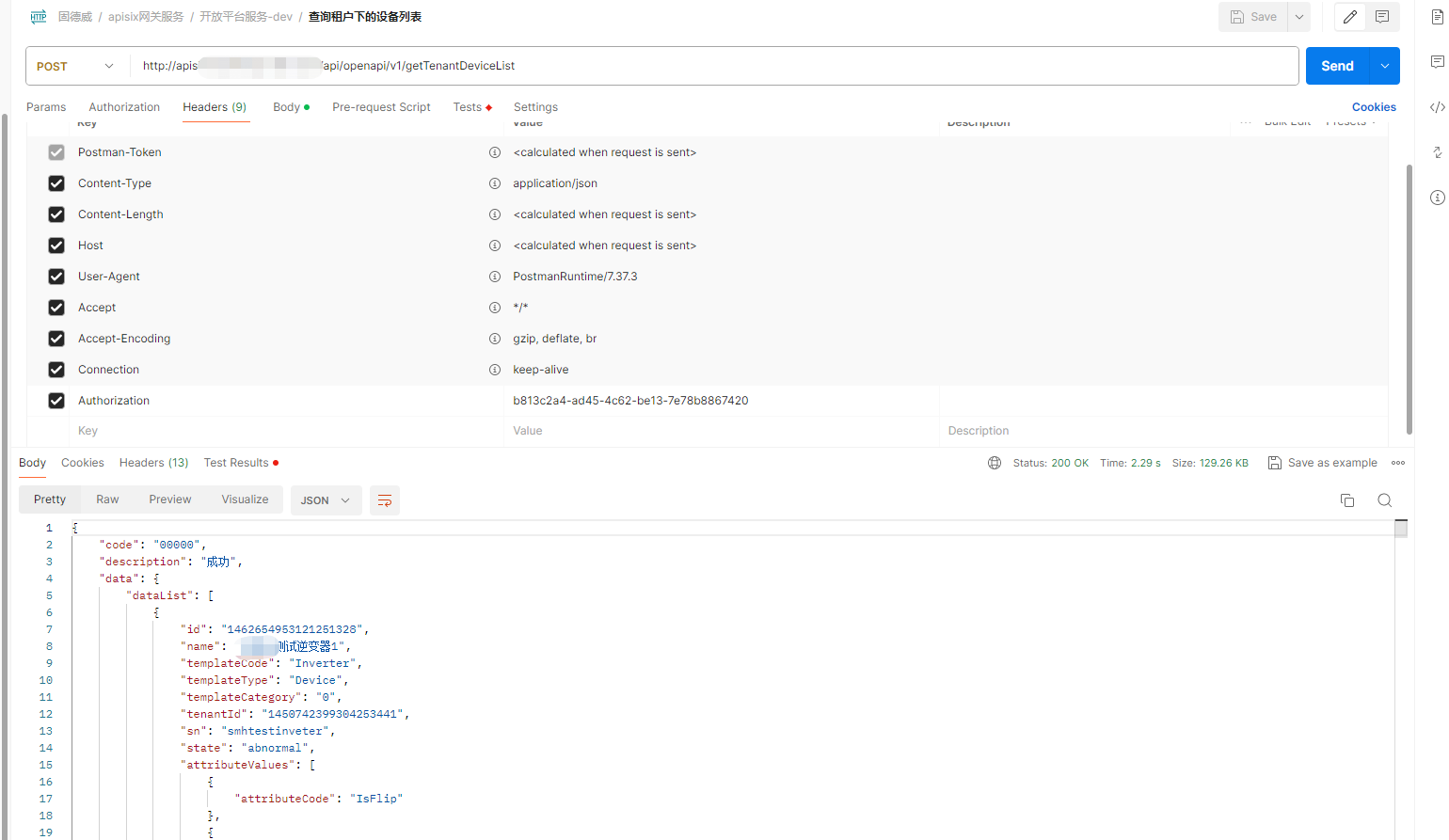Toggle the User-Agent header checkbox
1449x840 pixels.
(56, 277)
